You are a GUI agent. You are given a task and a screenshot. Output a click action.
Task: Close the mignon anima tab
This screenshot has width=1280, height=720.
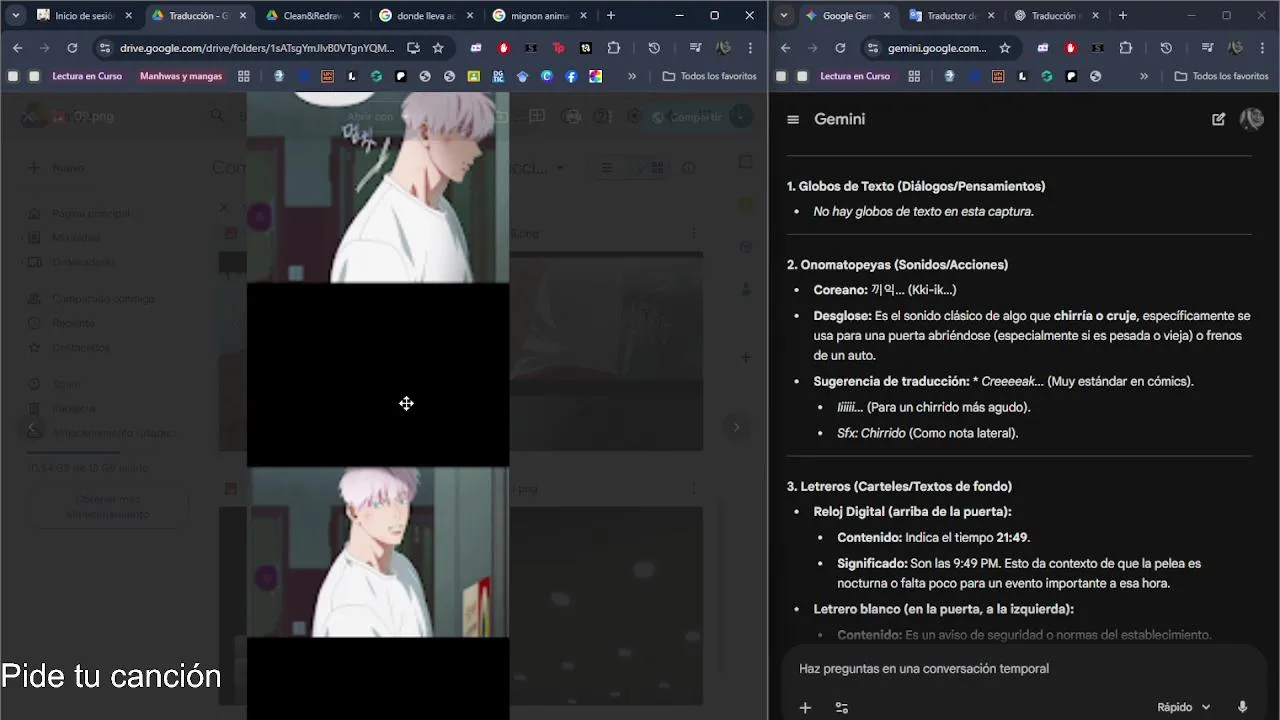[x=584, y=16]
